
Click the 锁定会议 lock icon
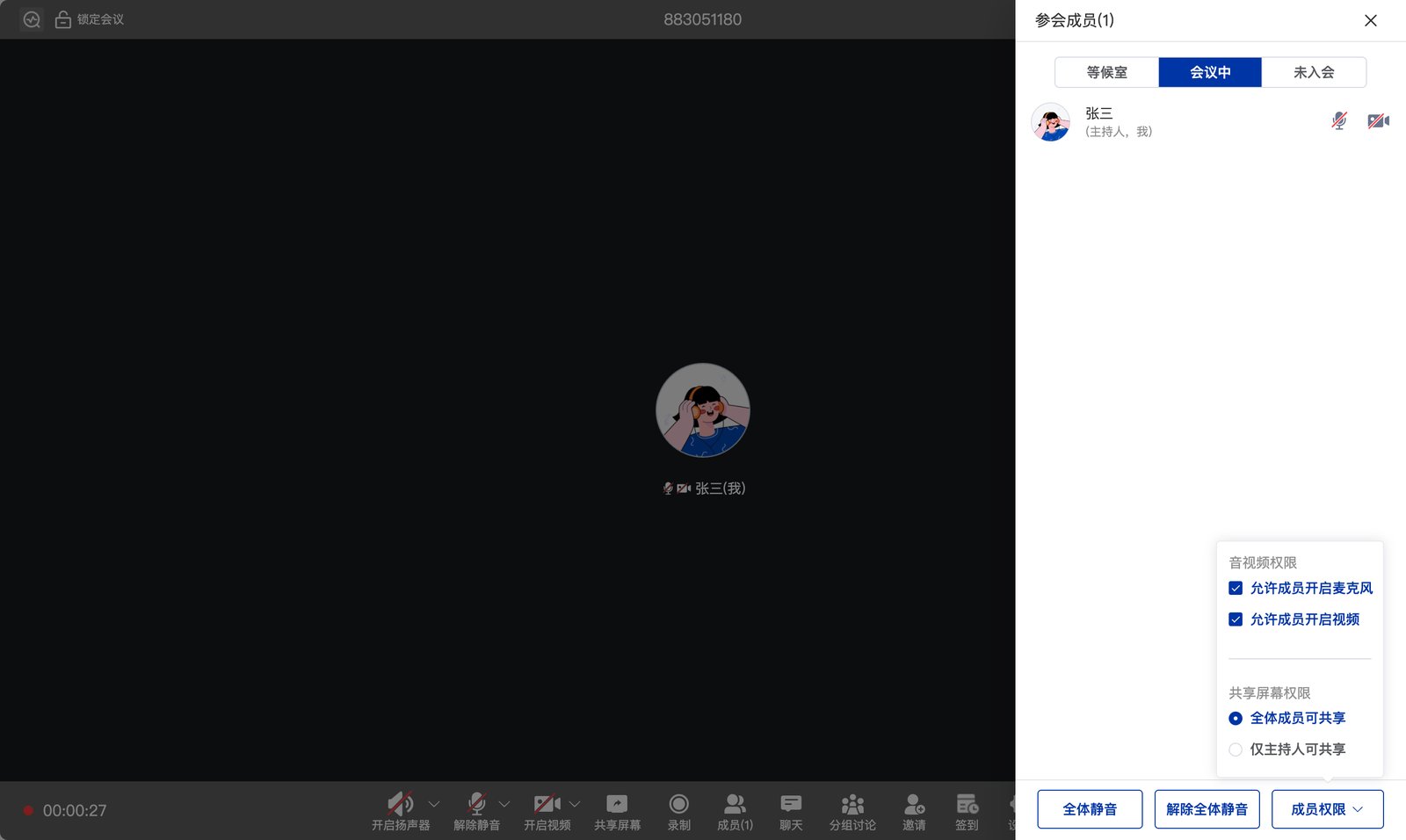(x=63, y=19)
